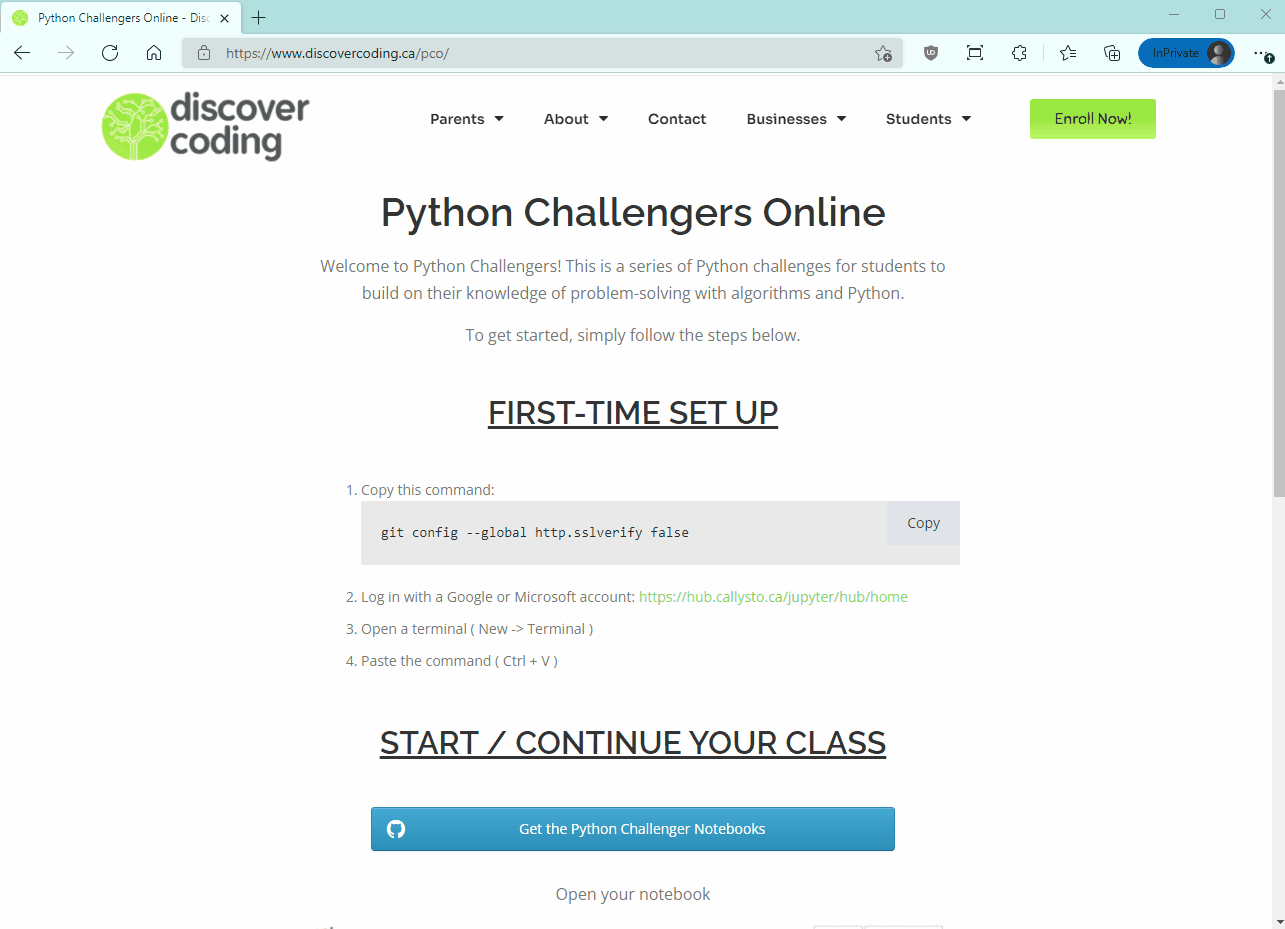Click the GitHub icon on notebooks button
The height and width of the screenshot is (929, 1285).
click(396, 829)
